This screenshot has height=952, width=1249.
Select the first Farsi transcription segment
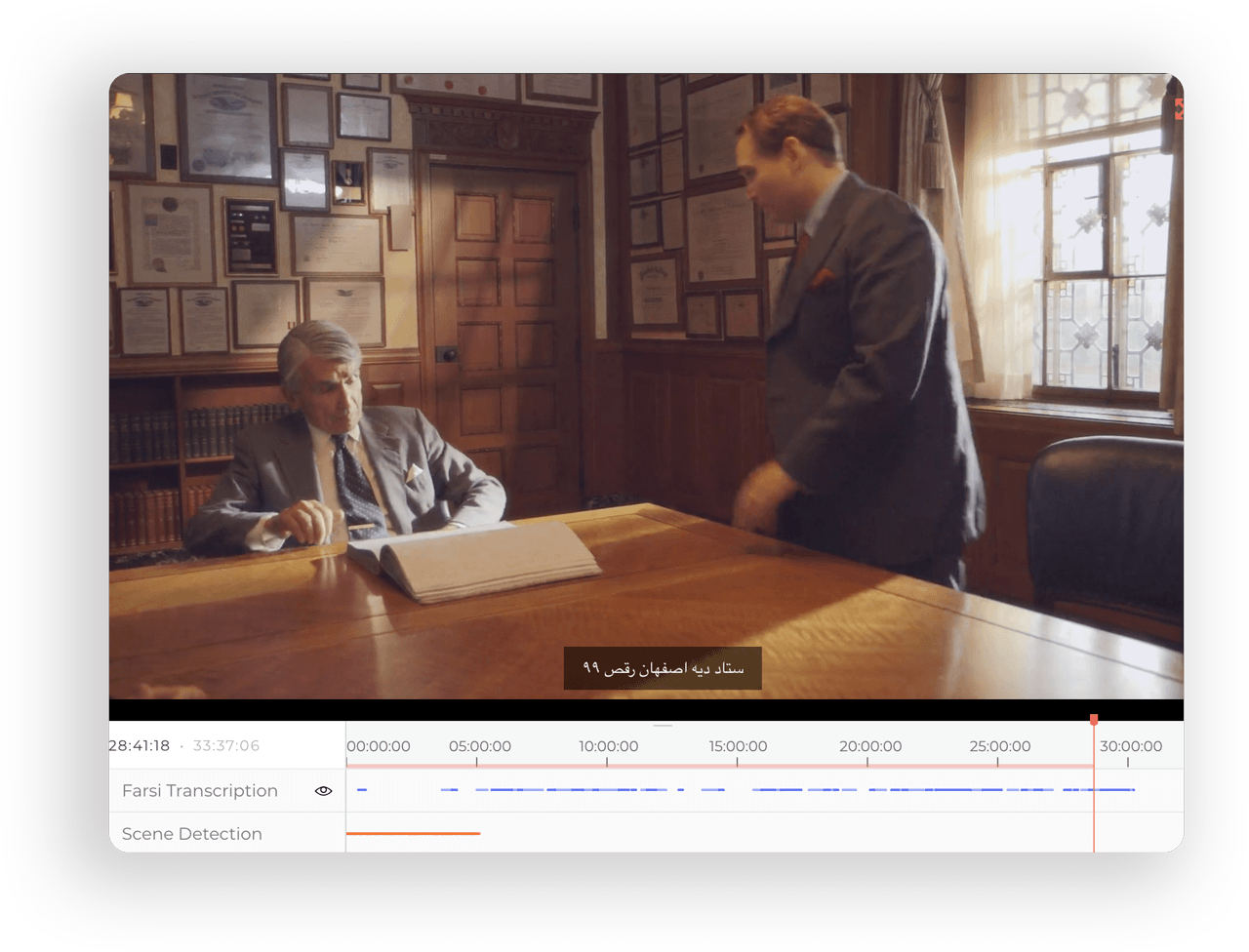click(361, 789)
